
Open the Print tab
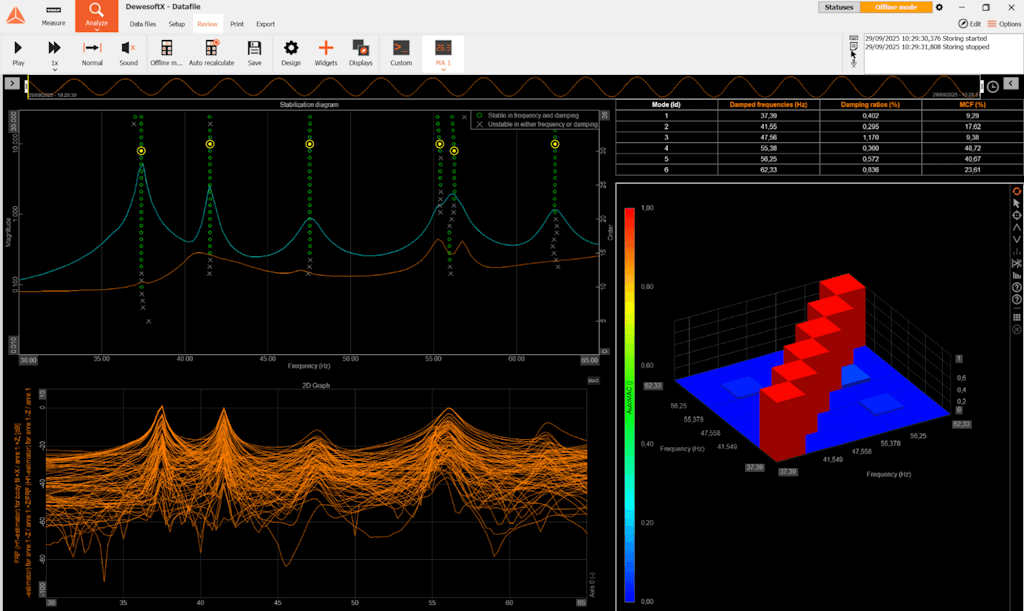[237, 24]
